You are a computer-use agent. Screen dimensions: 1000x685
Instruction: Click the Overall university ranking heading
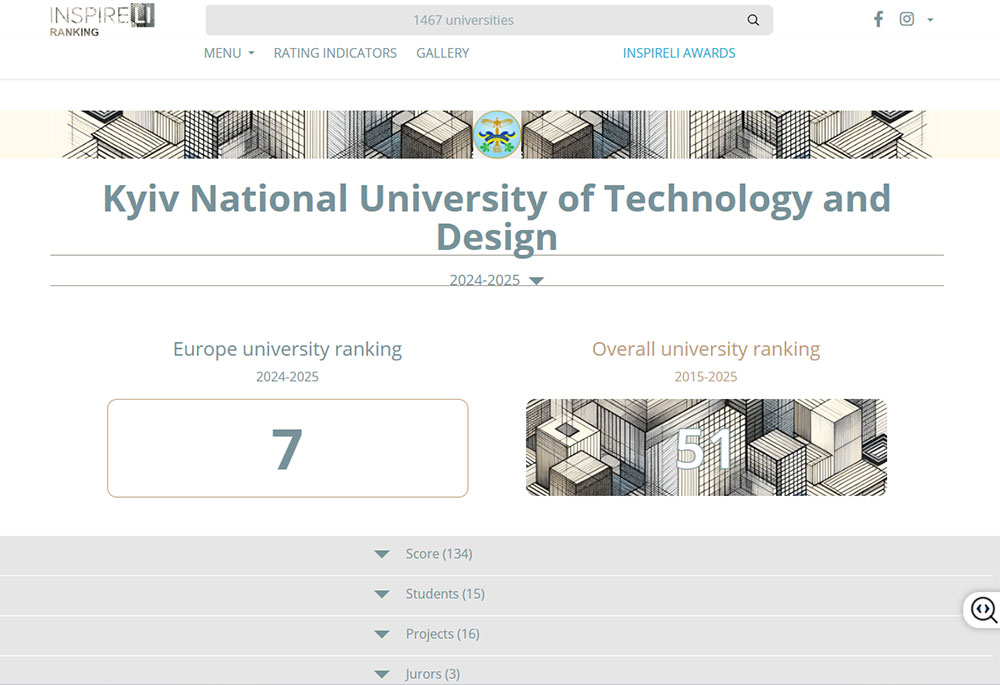705,349
